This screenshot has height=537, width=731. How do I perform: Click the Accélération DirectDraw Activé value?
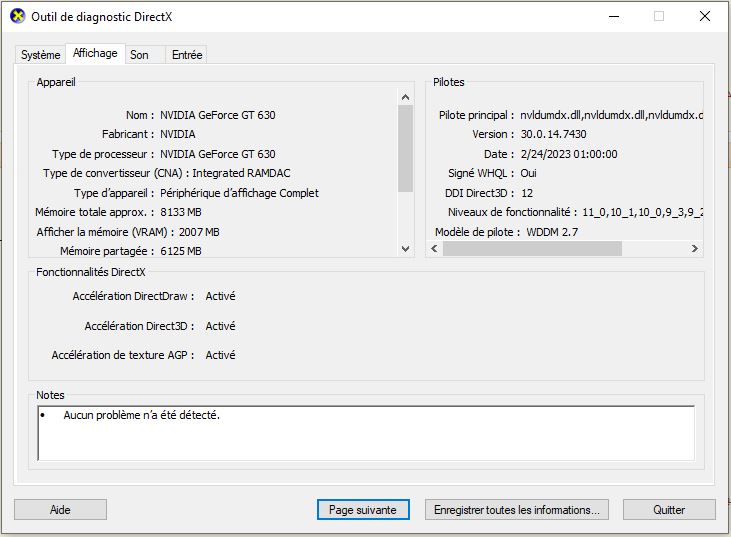221,296
